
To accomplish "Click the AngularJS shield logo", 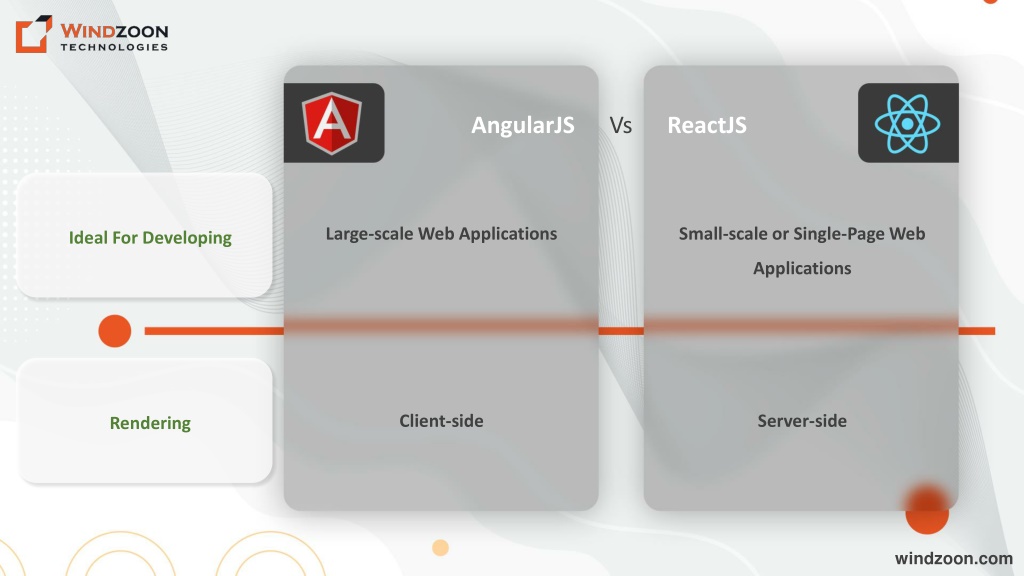I will point(332,123).
